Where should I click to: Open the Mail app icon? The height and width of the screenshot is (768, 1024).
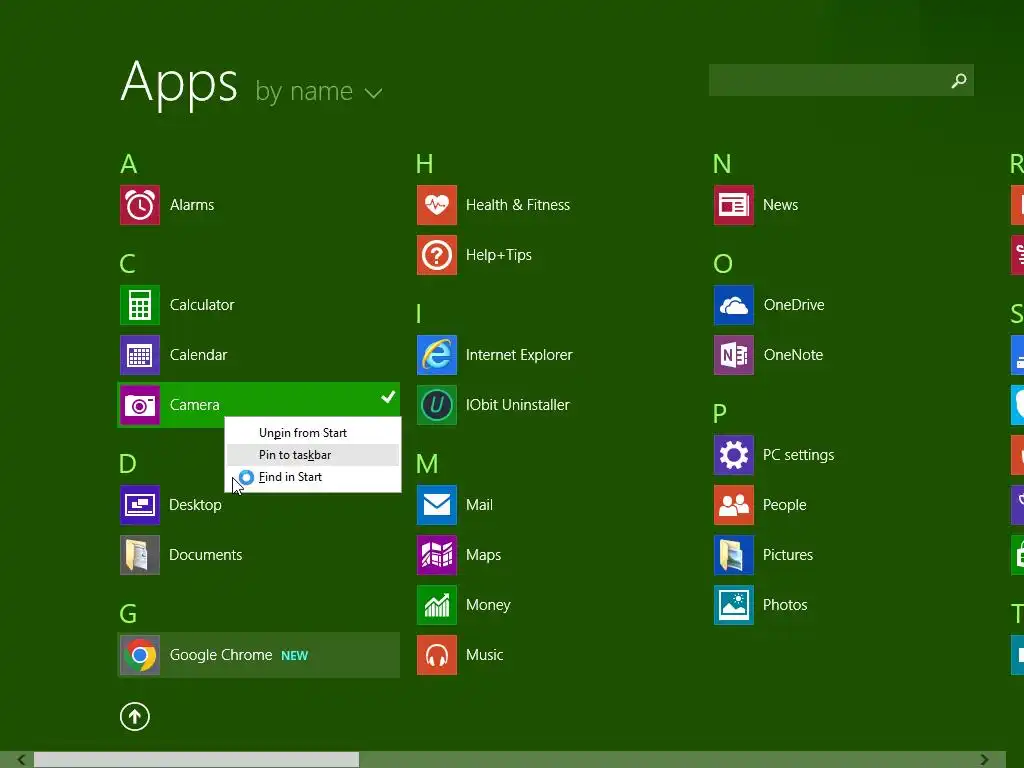(437, 505)
